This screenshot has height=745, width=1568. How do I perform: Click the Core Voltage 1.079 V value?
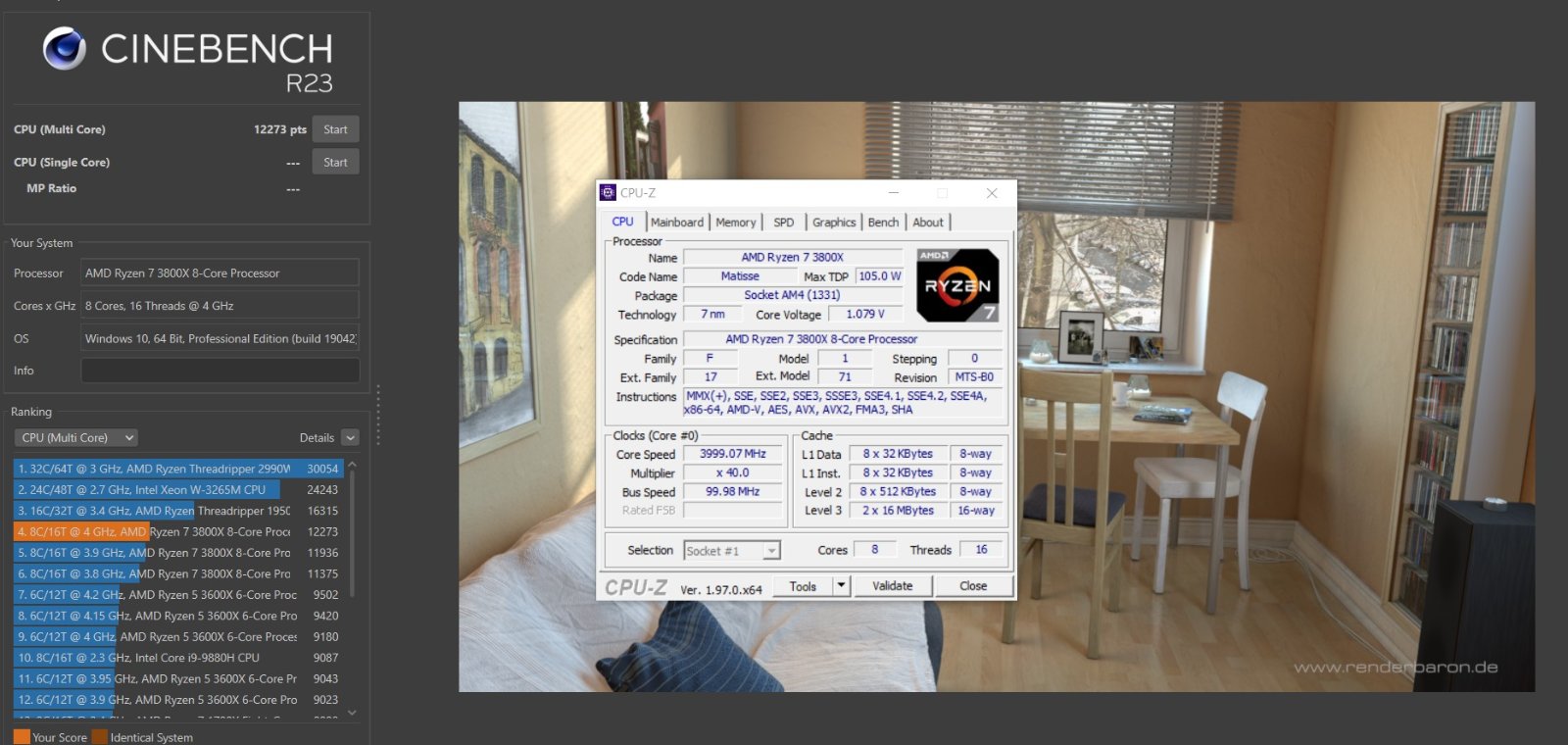click(x=865, y=314)
